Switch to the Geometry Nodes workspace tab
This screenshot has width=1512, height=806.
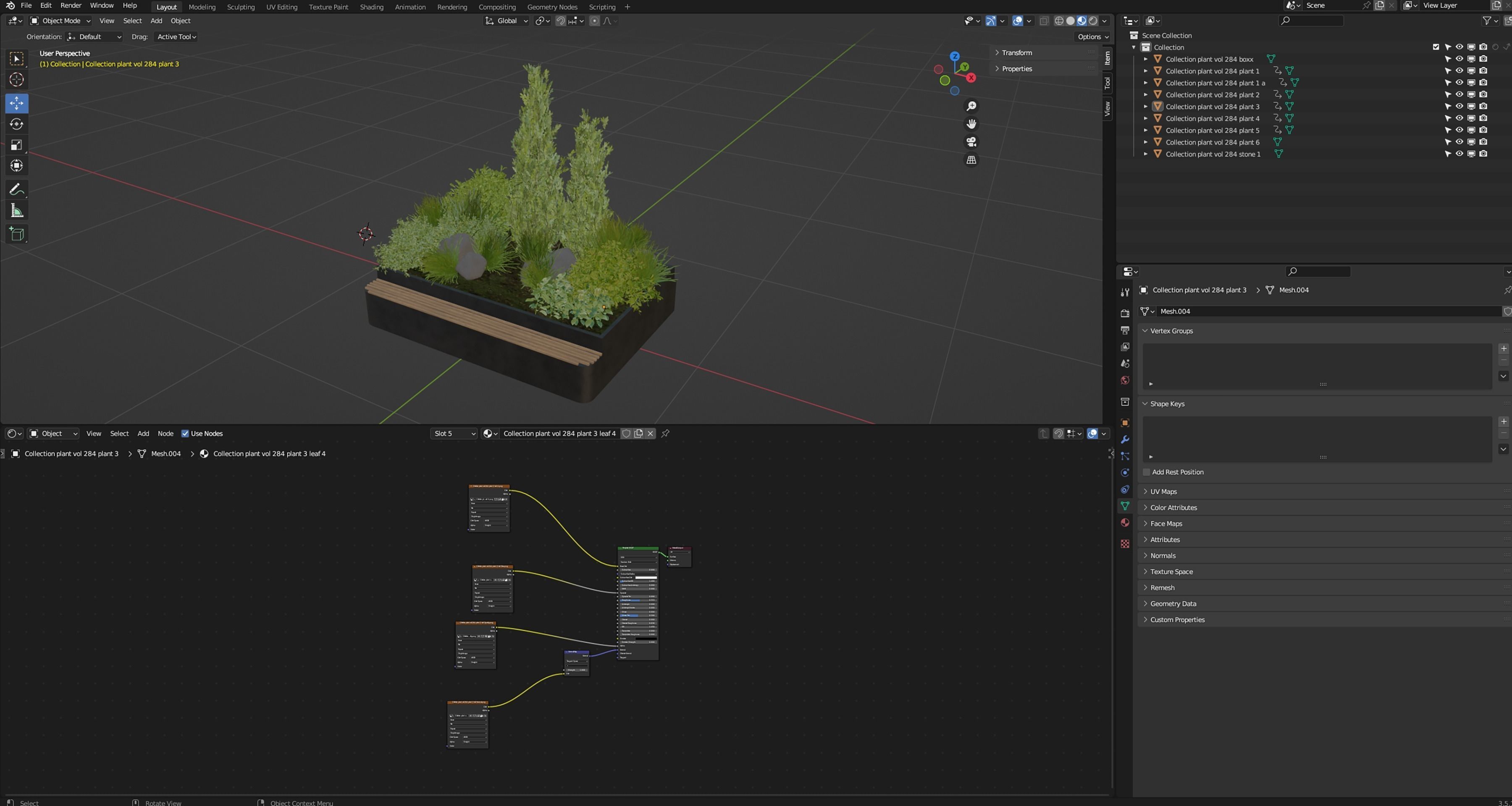click(x=552, y=7)
